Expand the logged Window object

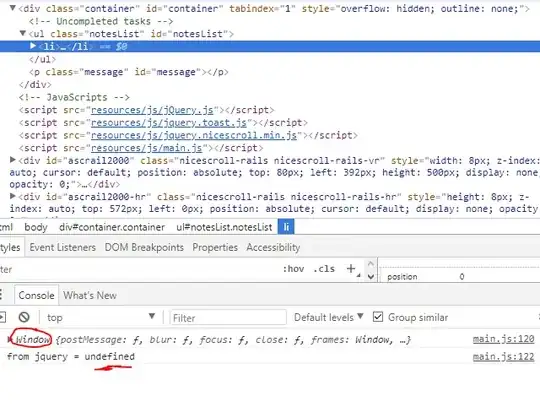click(x=10, y=340)
